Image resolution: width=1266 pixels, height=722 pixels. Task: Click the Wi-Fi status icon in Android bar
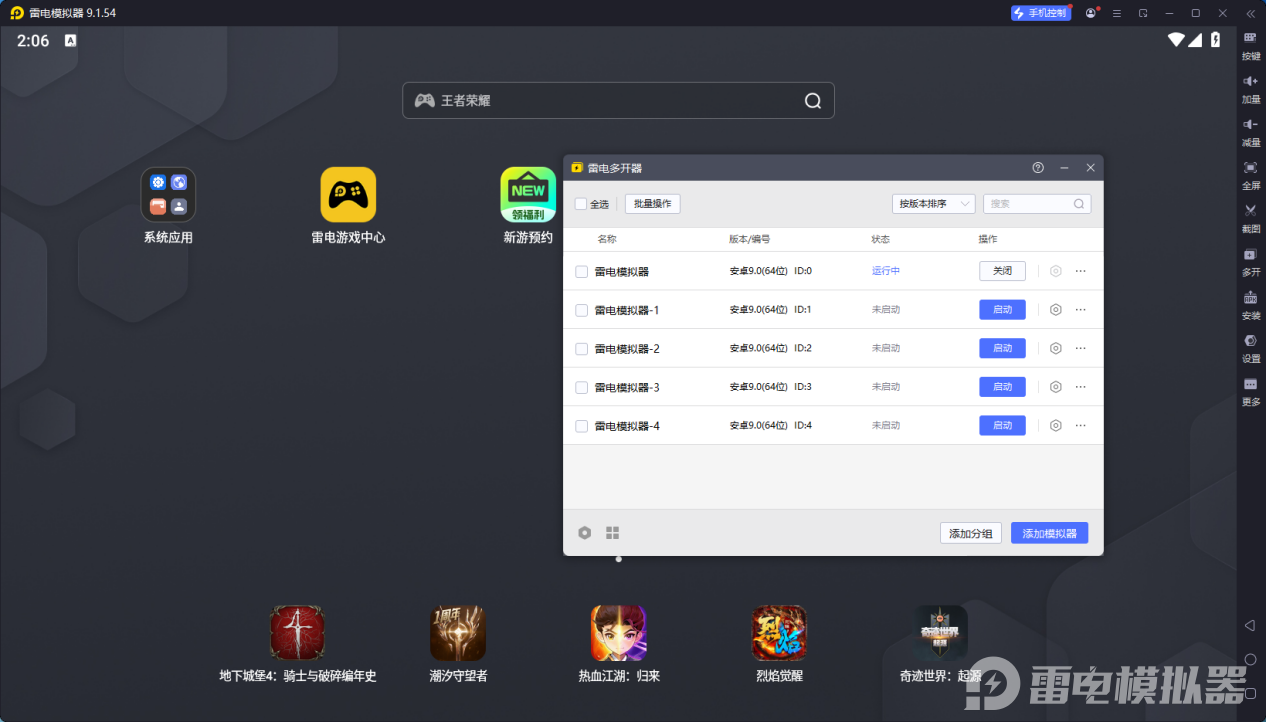[1176, 40]
